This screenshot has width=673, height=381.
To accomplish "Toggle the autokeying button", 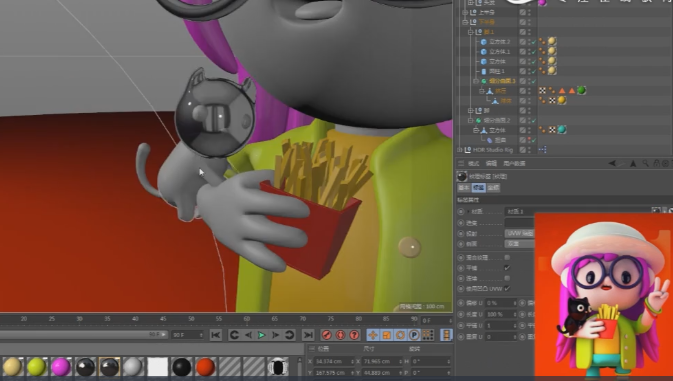I will pos(340,335).
